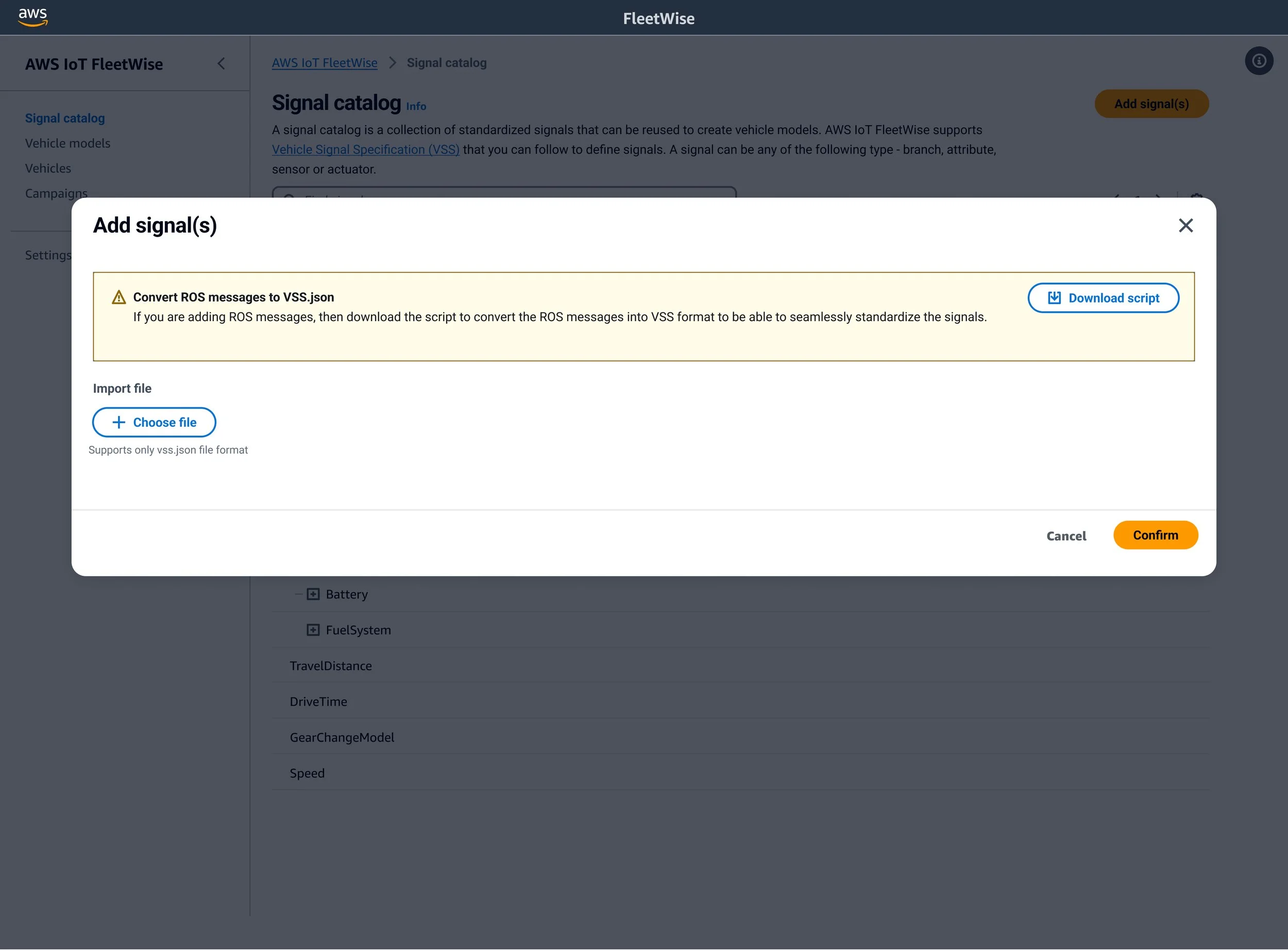
Task: Expand the FuelSystem tree node
Action: [x=313, y=630]
